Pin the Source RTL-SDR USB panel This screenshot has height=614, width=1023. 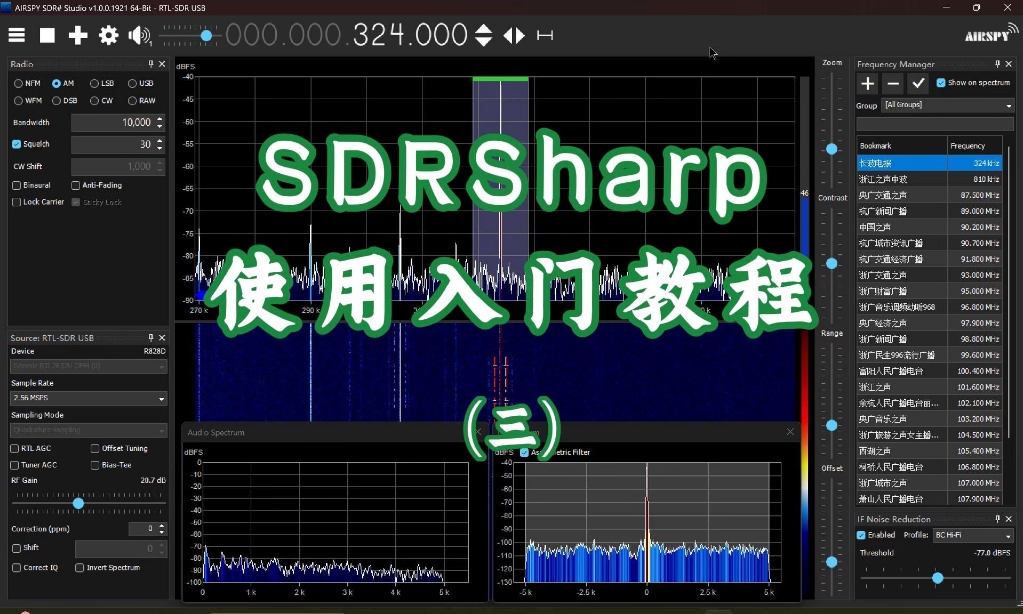coord(151,337)
